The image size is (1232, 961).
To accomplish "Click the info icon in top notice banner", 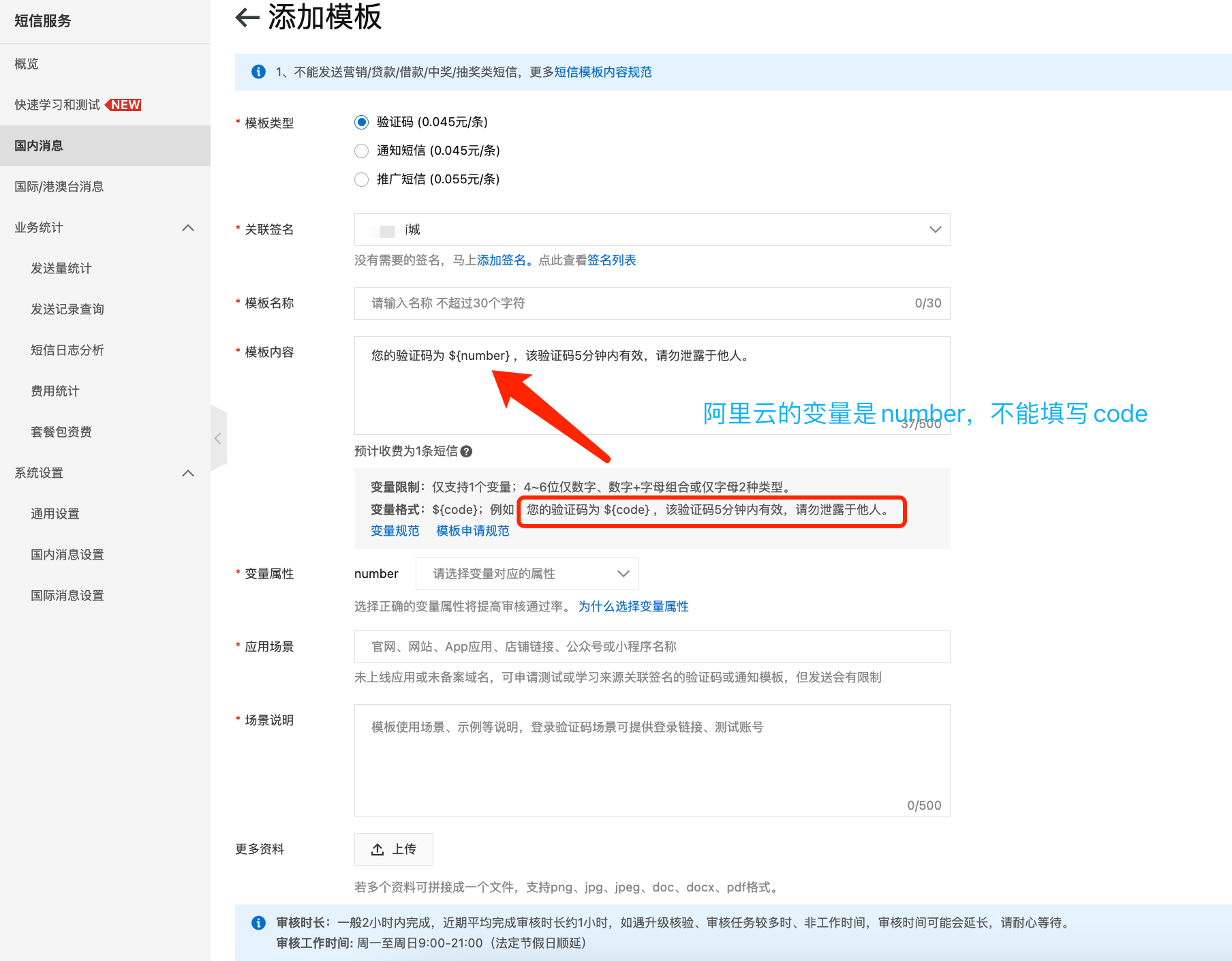I will click(258, 72).
